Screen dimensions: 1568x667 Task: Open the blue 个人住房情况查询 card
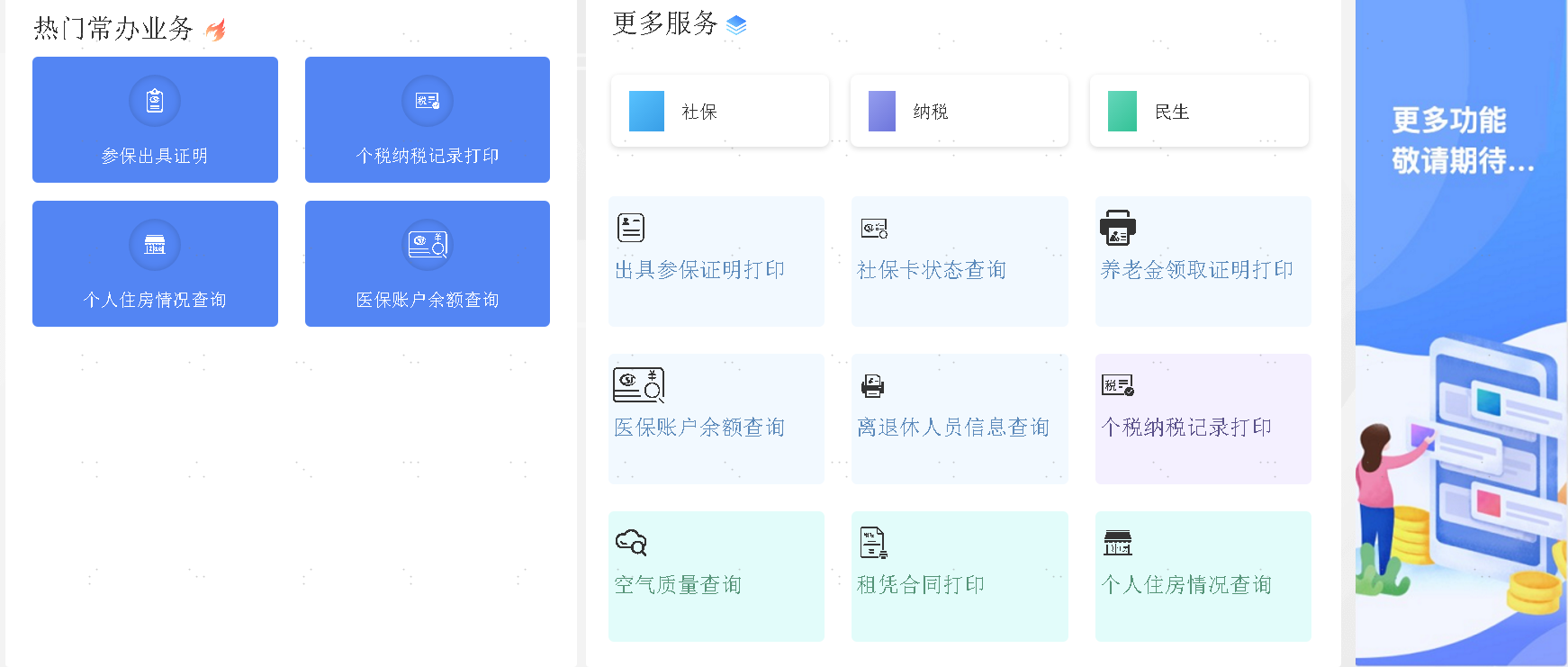tap(155, 264)
